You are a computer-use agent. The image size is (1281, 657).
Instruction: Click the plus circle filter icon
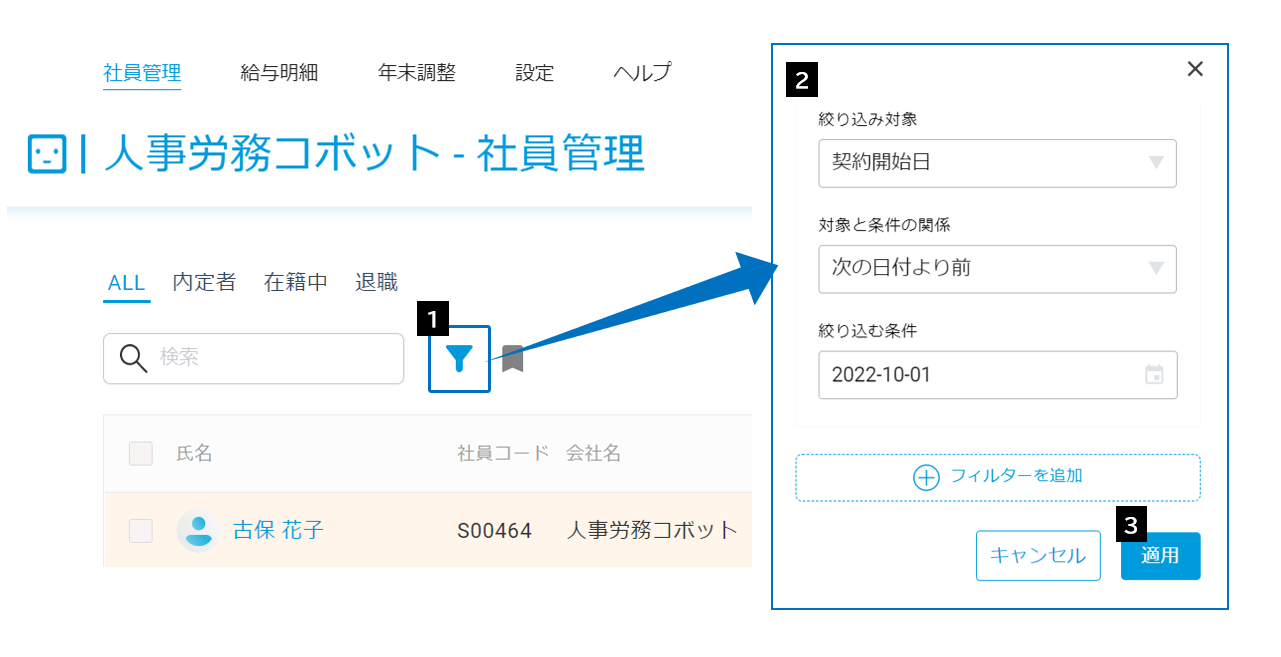926,477
